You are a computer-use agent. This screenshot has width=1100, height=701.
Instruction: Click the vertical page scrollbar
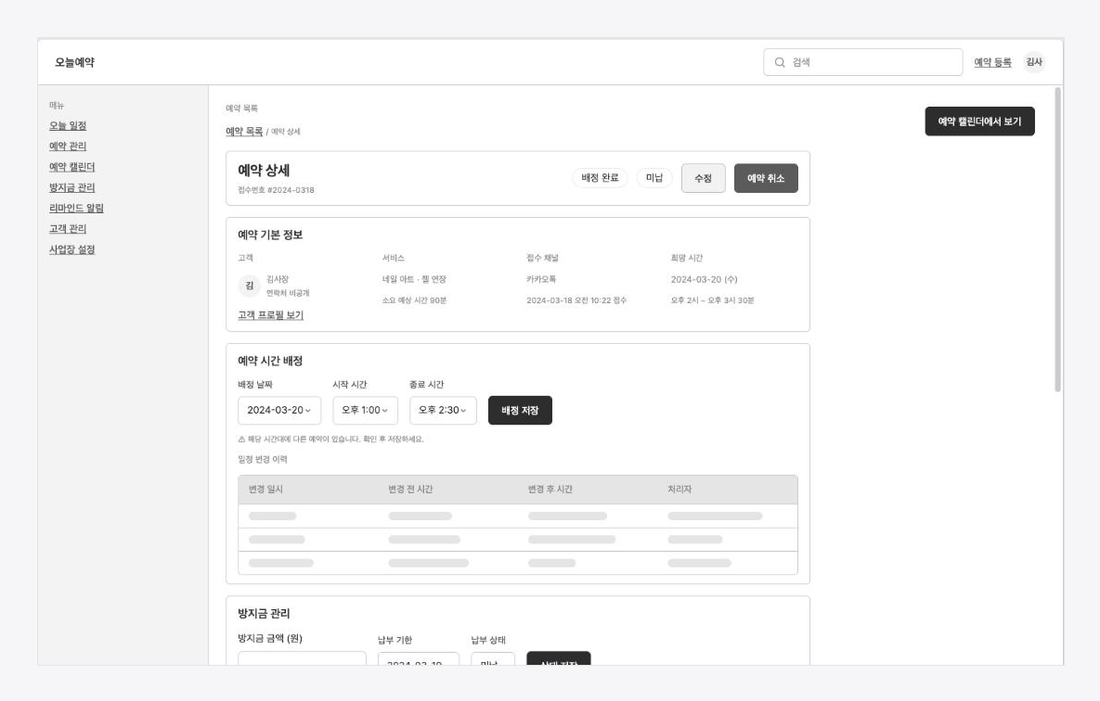coord(1057,239)
